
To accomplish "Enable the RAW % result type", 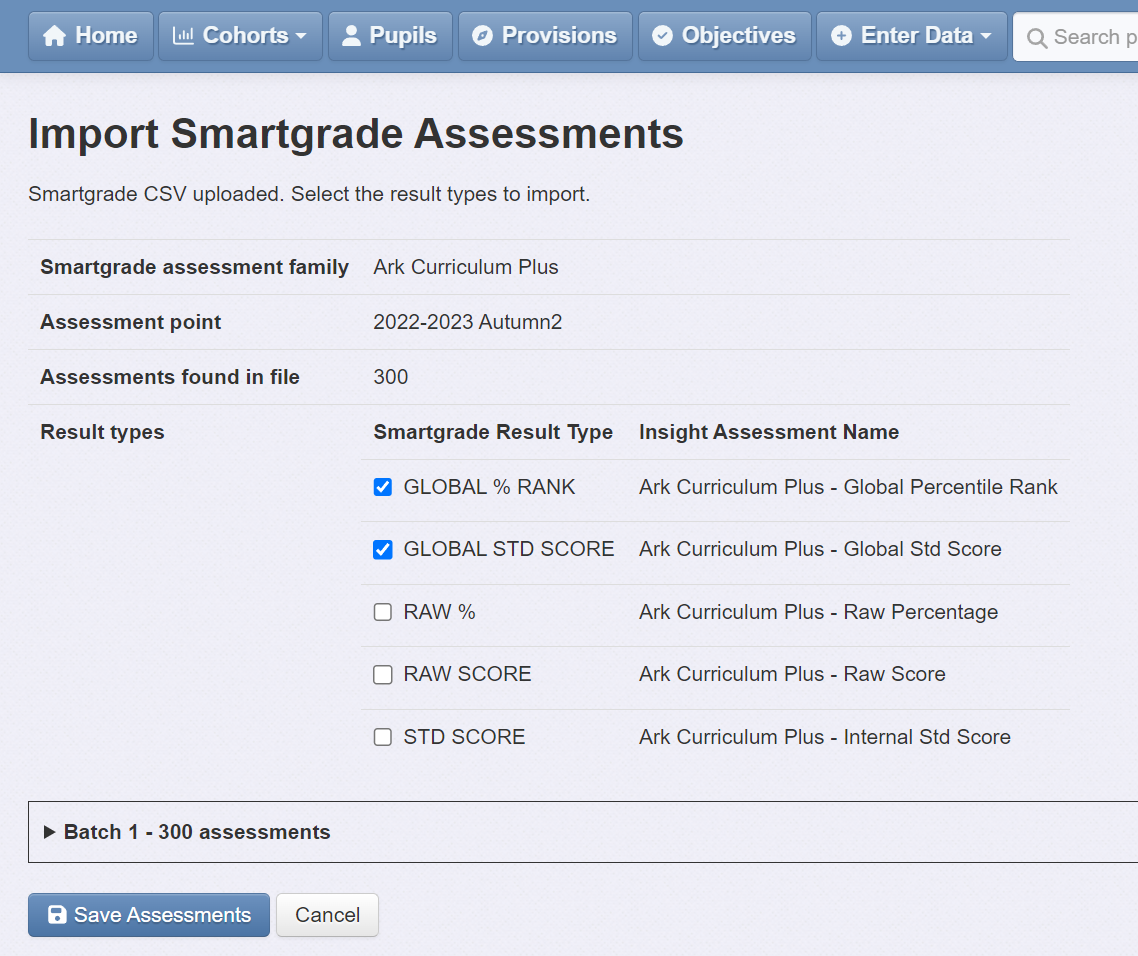I will click(382, 612).
